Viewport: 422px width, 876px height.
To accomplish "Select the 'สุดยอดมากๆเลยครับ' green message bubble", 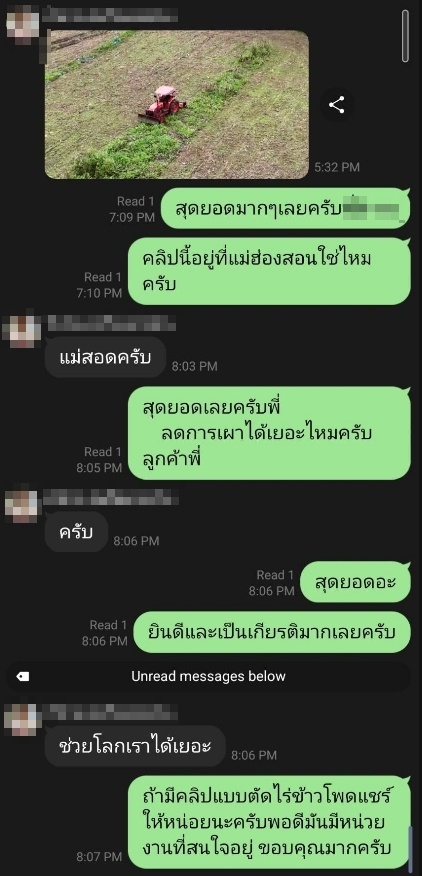I will coord(286,208).
